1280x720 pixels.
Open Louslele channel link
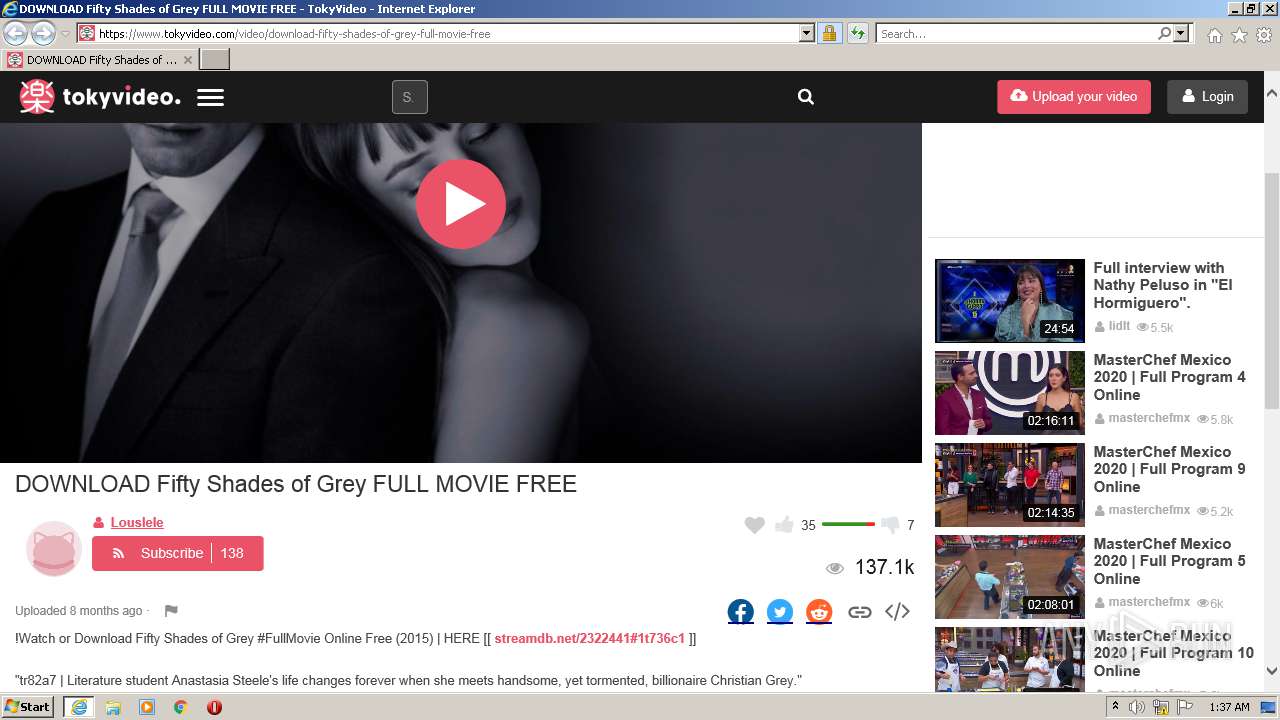(137, 522)
